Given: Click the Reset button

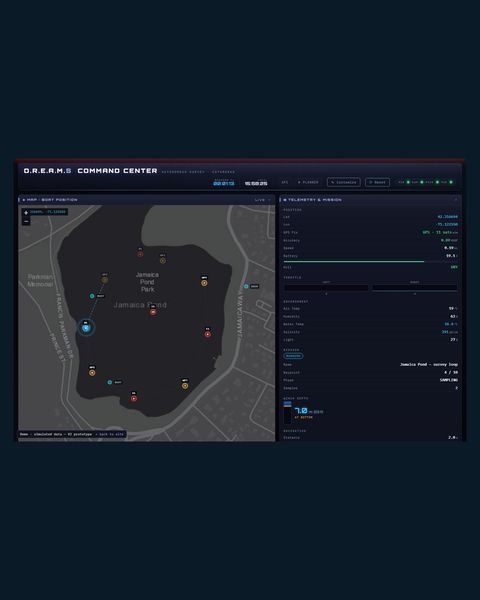Looking at the screenshot, I should pyautogui.click(x=377, y=182).
